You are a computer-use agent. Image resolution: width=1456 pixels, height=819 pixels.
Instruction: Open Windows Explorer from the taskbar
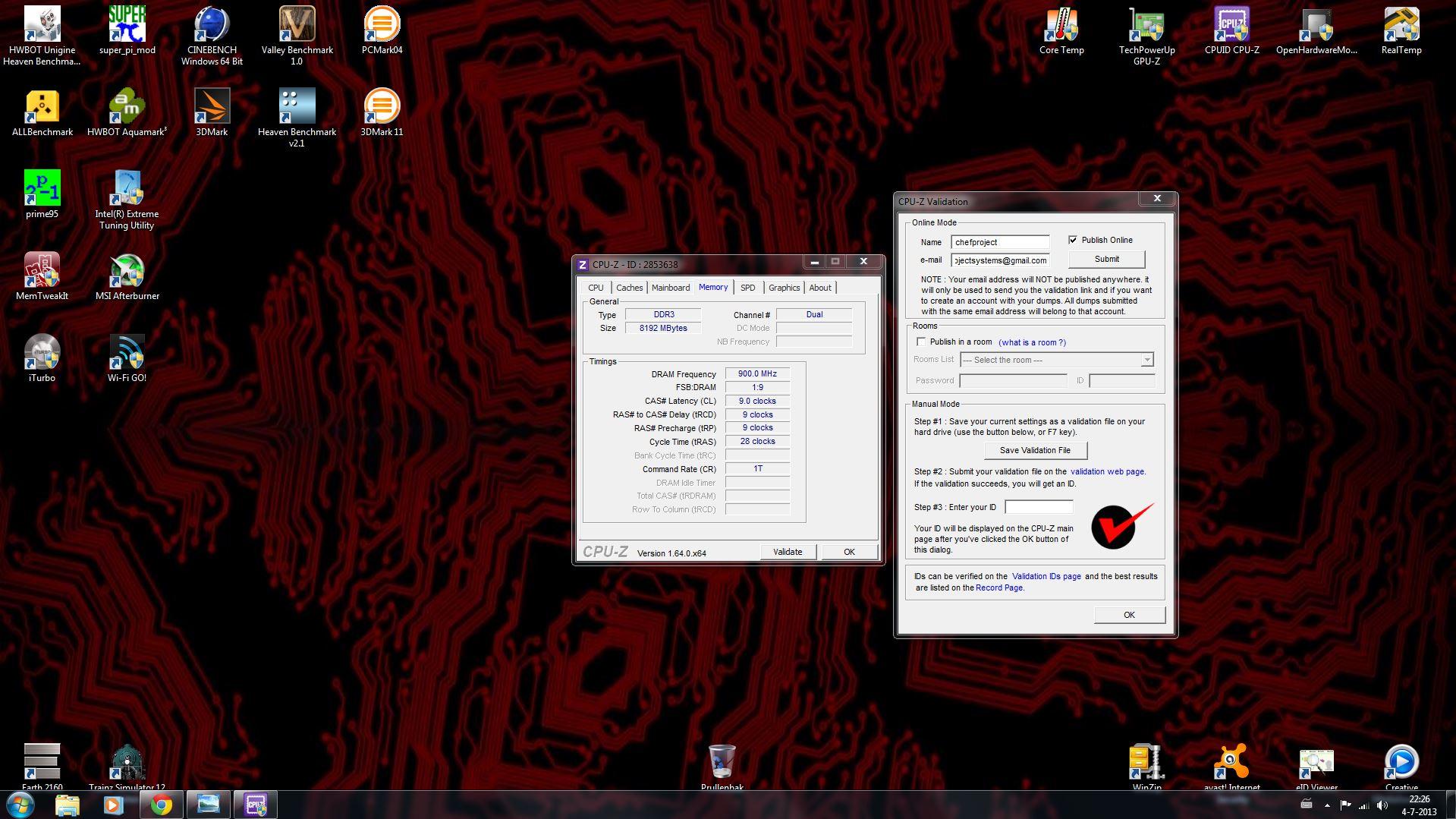tap(67, 805)
